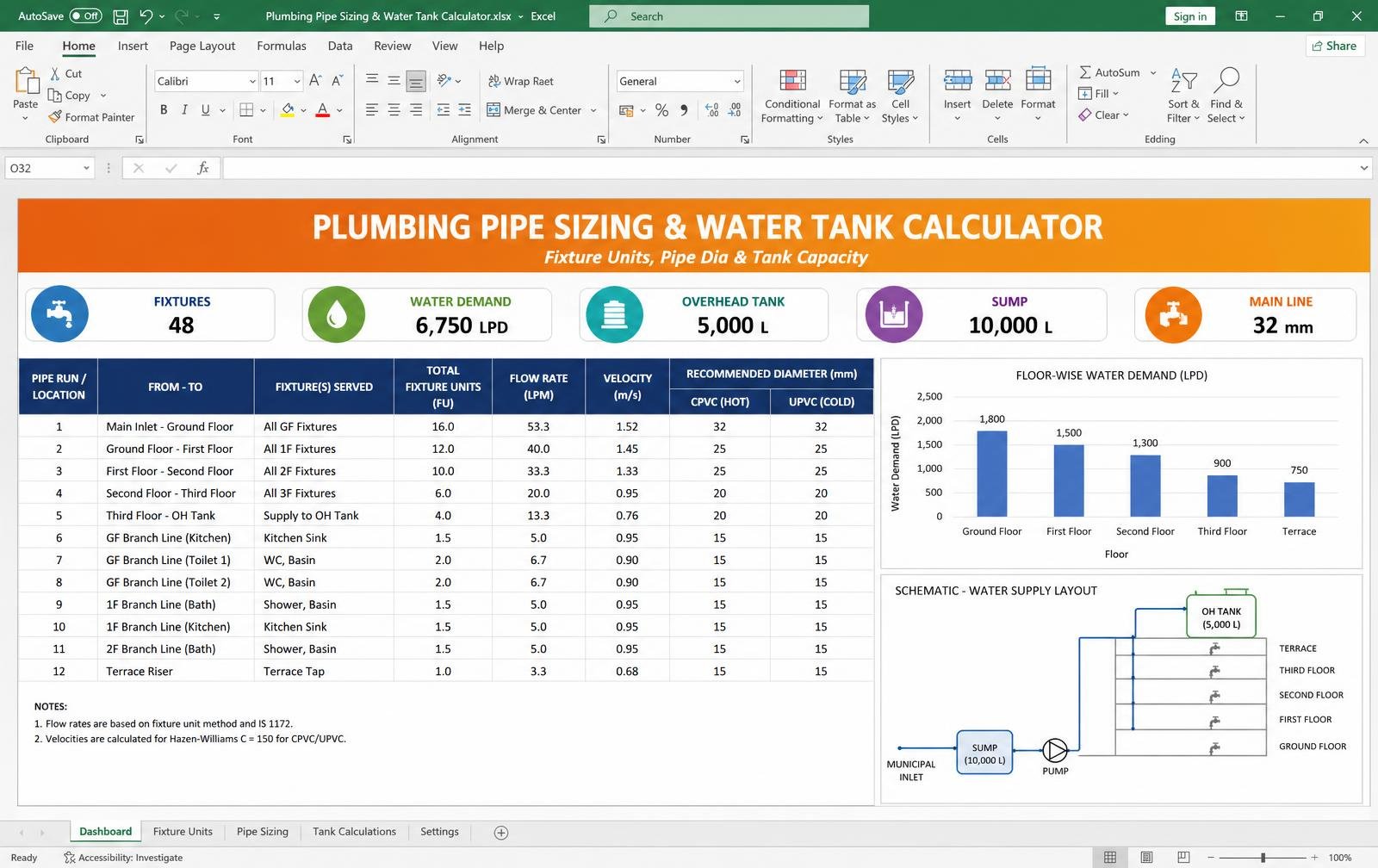
Task: Decrease font size with smaller A
Action: click(338, 80)
